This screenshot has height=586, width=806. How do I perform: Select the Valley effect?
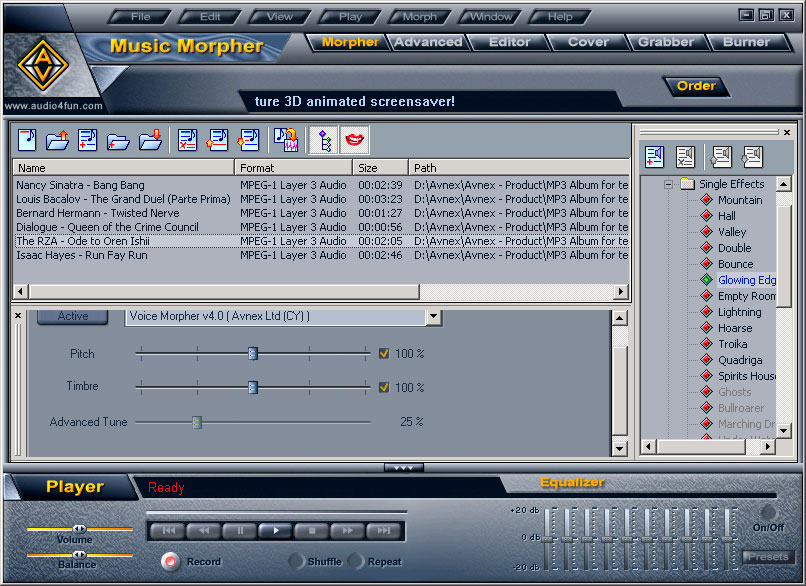click(x=731, y=232)
